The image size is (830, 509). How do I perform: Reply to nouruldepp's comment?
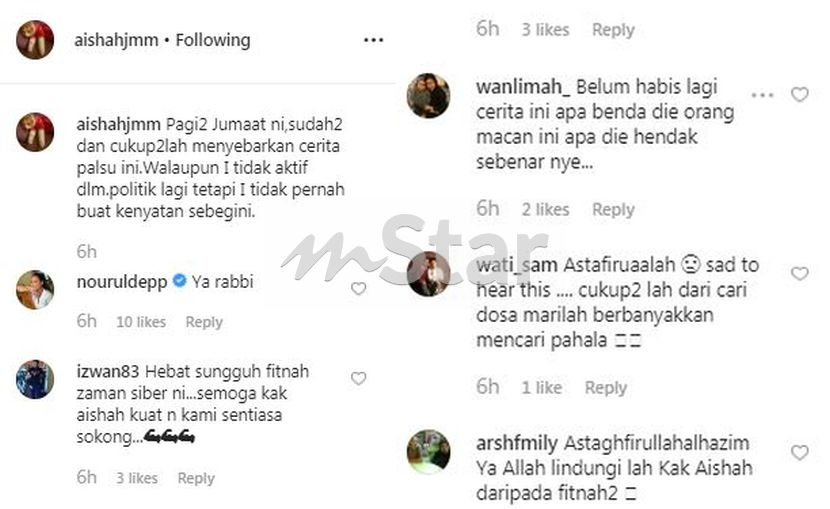click(x=204, y=322)
